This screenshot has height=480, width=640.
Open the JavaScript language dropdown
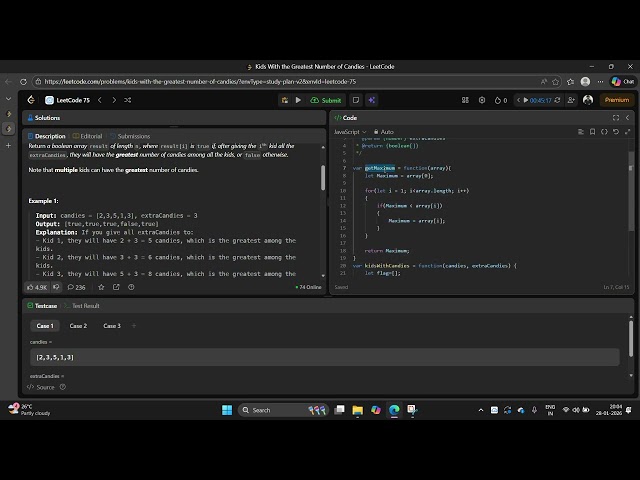[x=349, y=132]
